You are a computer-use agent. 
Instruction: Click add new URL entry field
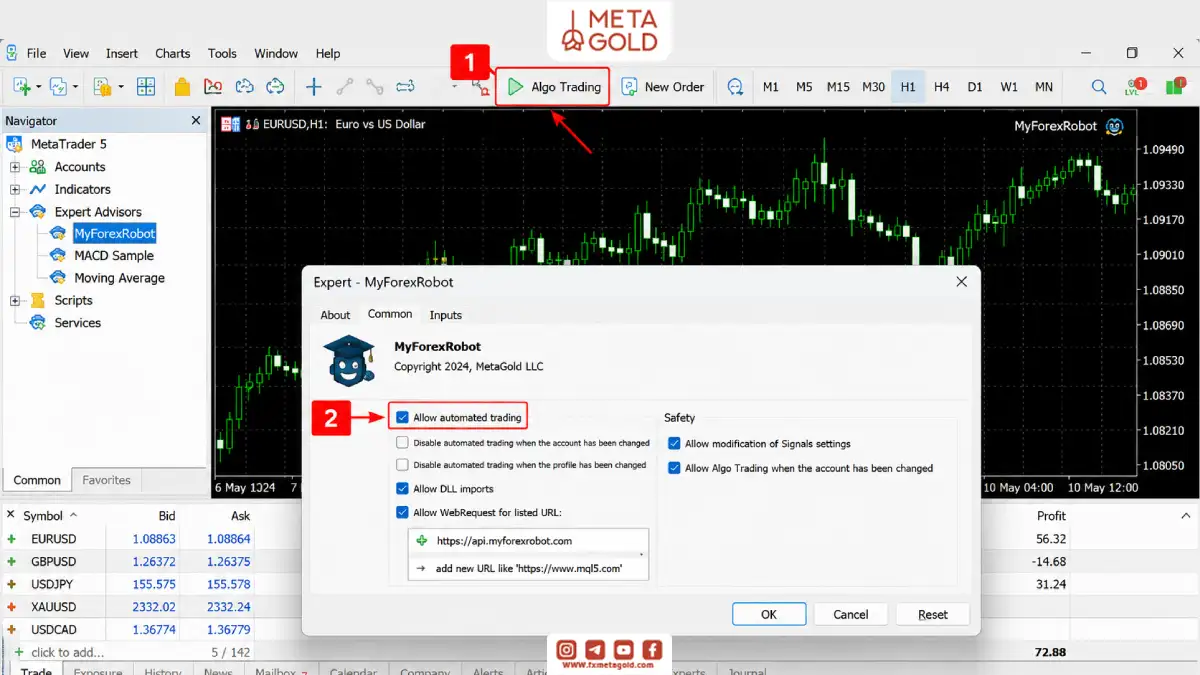tap(528, 568)
